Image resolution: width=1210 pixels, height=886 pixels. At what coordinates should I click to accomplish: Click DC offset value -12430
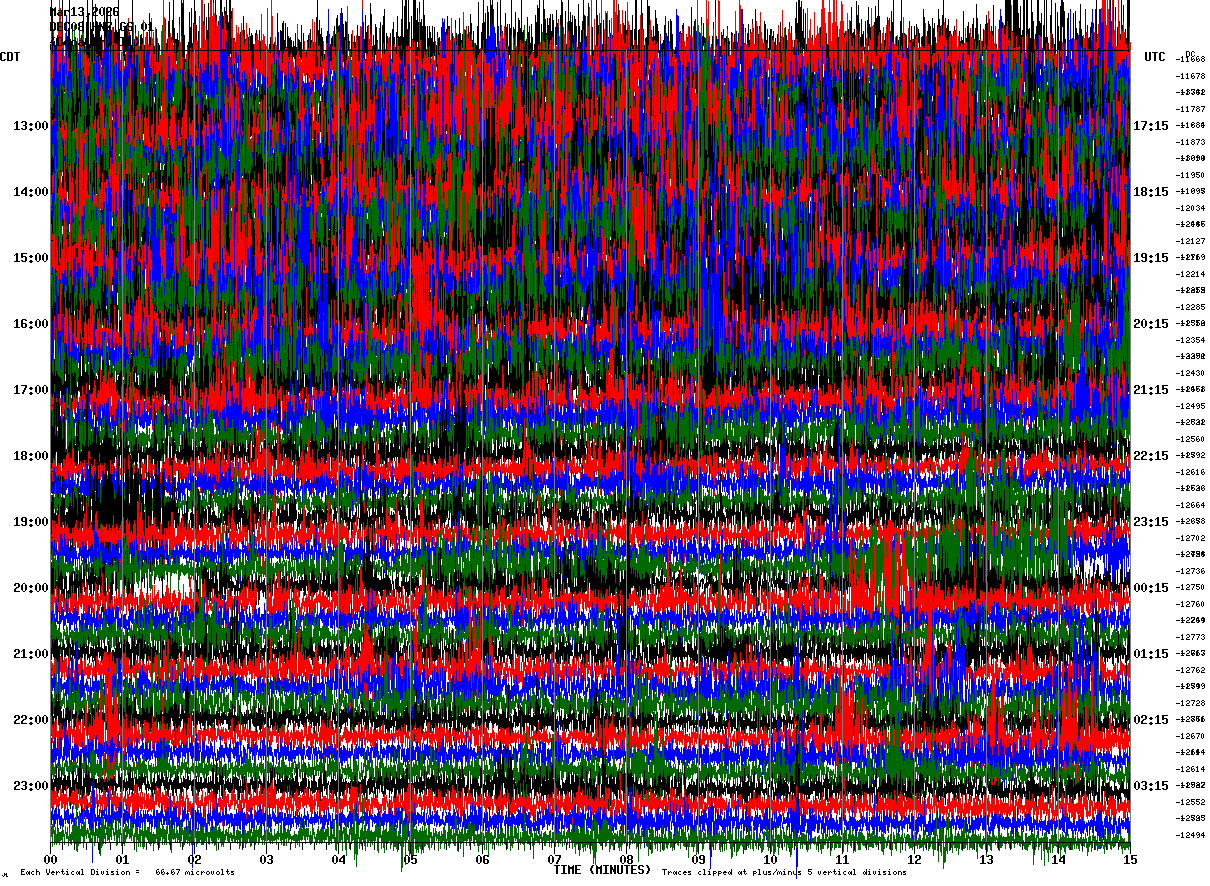[1190, 373]
